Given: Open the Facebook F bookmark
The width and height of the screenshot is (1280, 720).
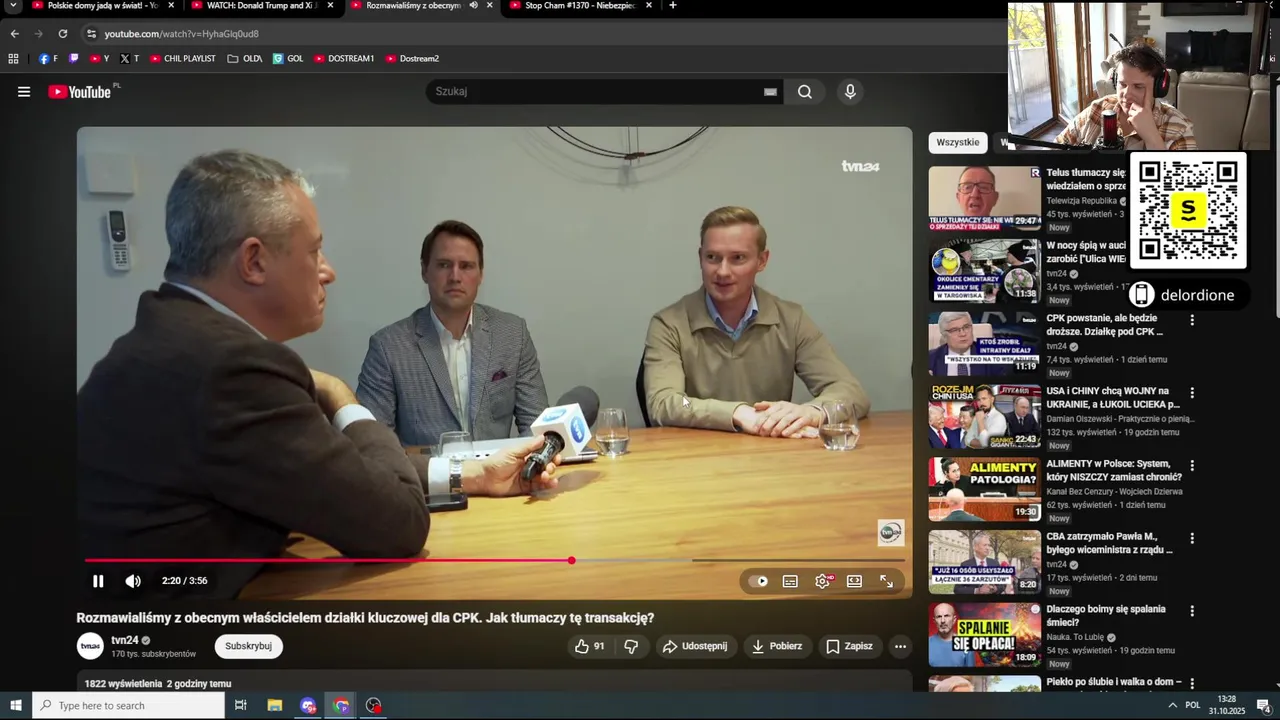Looking at the screenshot, I should (48, 59).
